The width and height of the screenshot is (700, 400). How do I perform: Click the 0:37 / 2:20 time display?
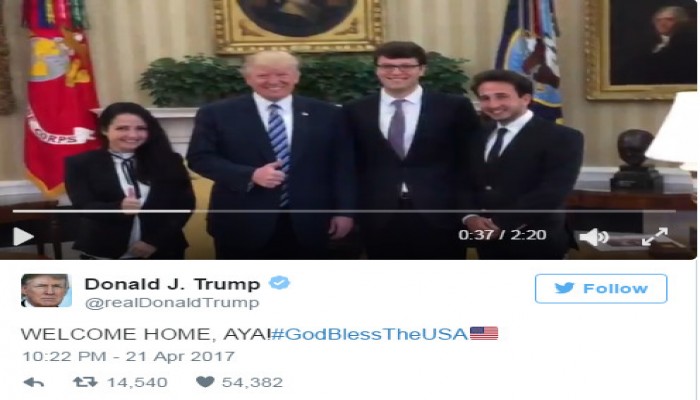coord(502,235)
